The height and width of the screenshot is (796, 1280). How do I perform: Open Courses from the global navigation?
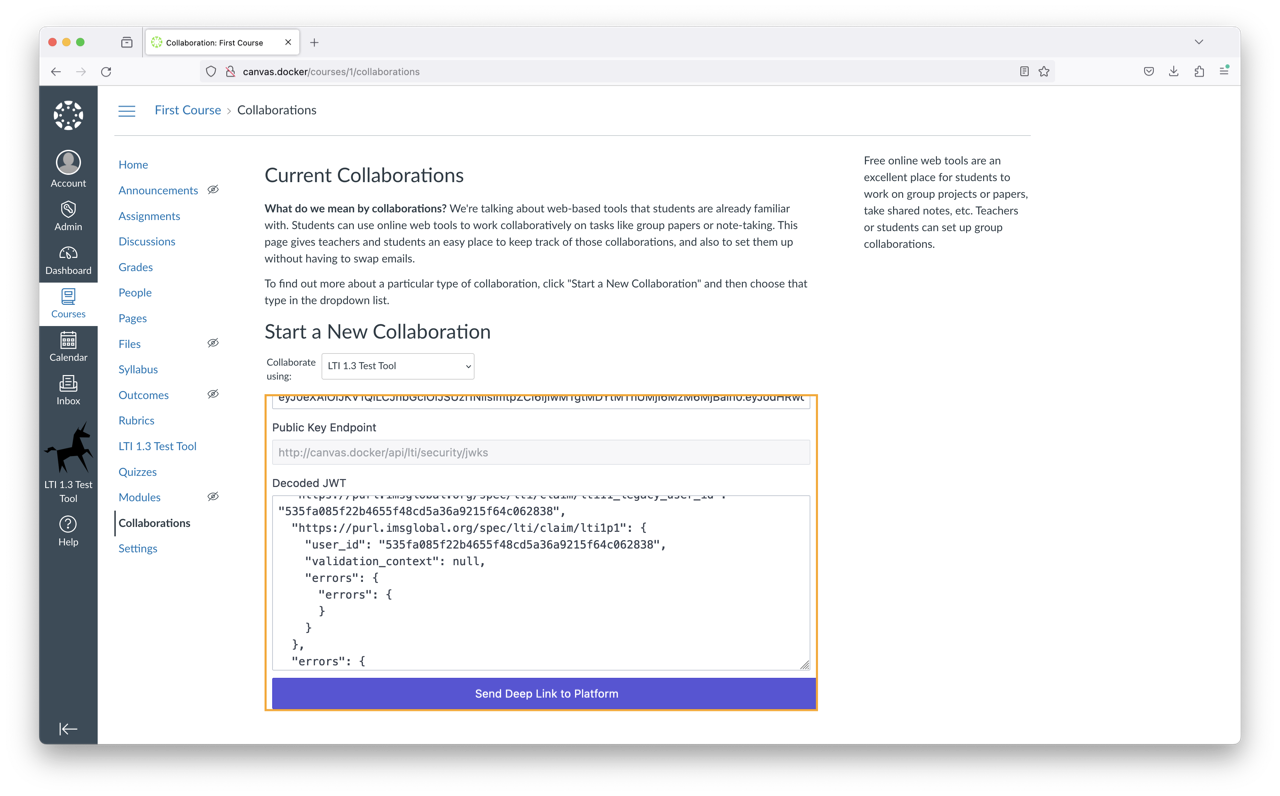pyautogui.click(x=68, y=301)
